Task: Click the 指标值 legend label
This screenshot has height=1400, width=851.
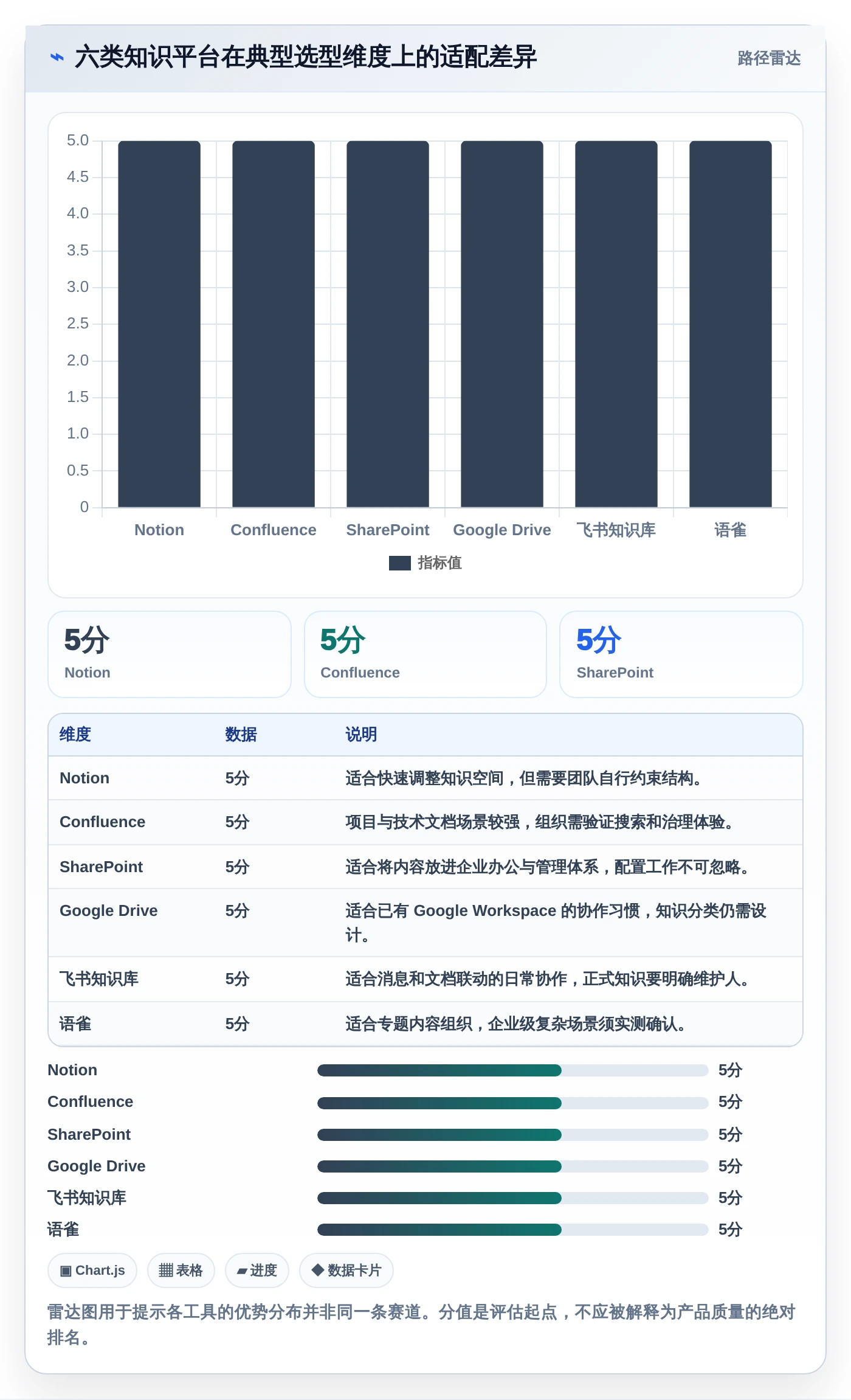Action: 440,563
